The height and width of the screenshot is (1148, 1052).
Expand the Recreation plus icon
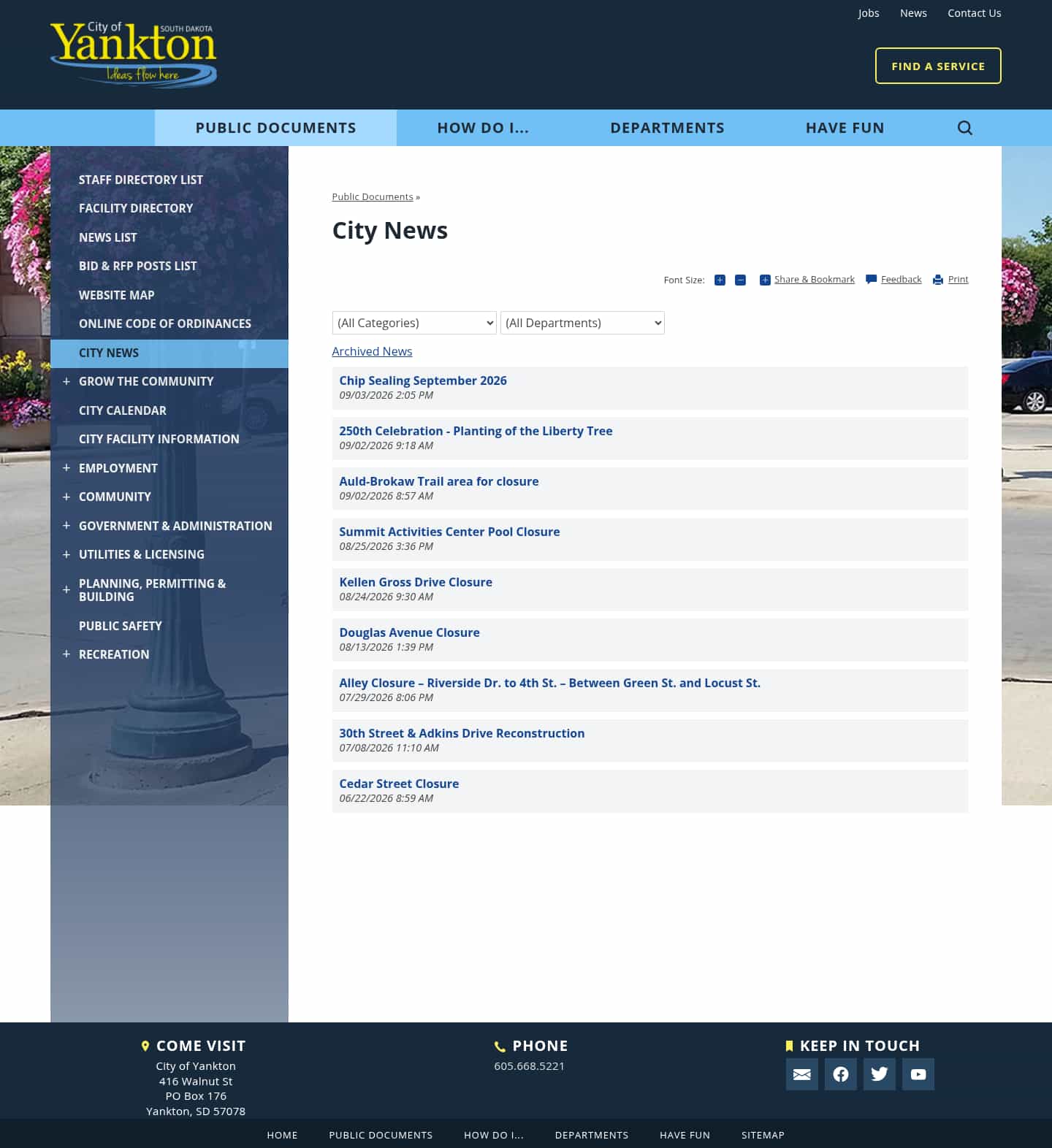point(66,654)
